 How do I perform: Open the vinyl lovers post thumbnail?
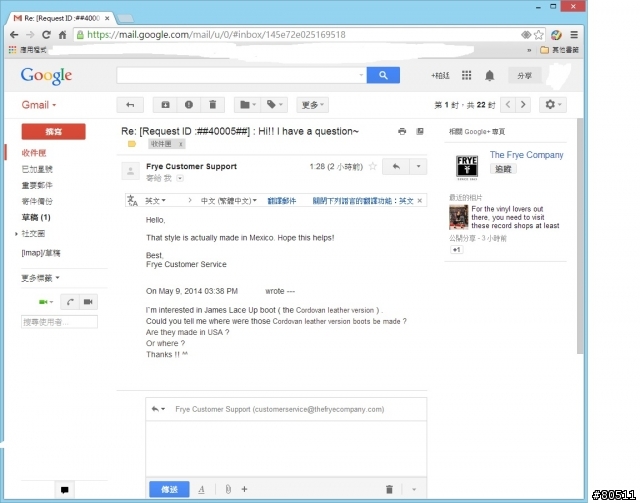tap(458, 217)
